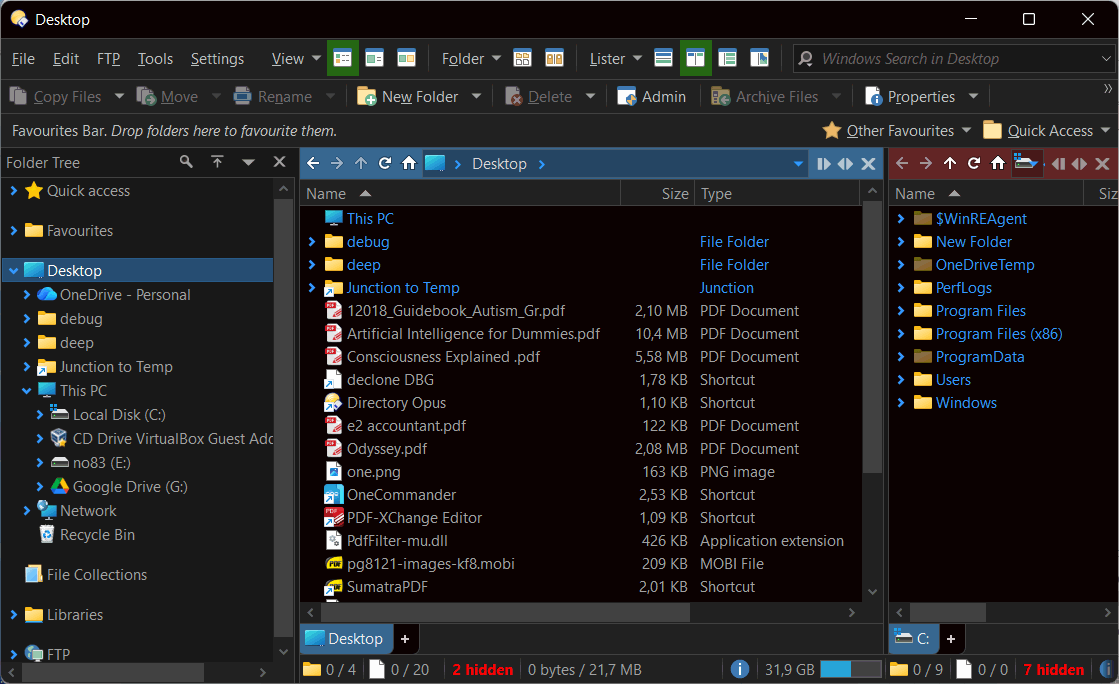
Task: Open the FTP menu
Action: [x=108, y=58]
